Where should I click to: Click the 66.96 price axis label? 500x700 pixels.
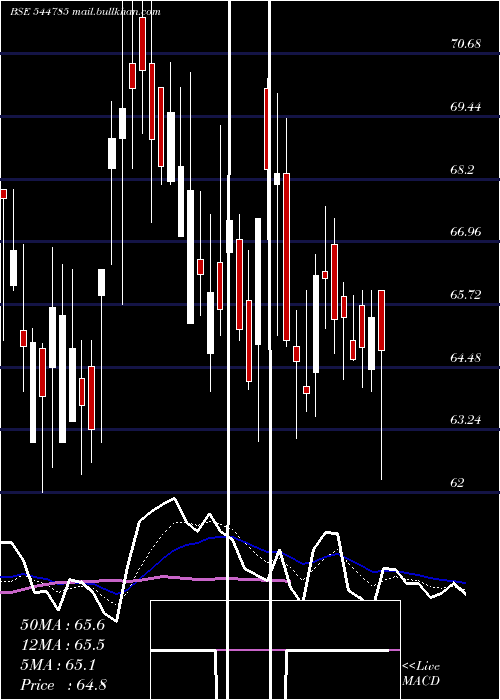pos(466,232)
